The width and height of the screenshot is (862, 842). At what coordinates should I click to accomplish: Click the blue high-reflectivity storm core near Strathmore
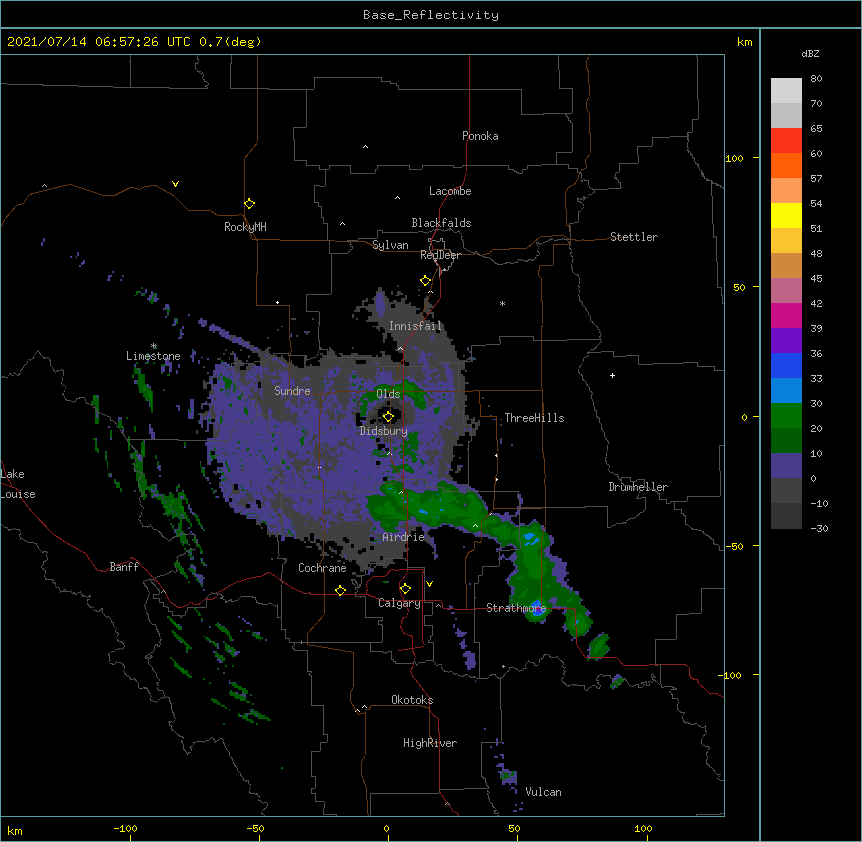pos(536,607)
